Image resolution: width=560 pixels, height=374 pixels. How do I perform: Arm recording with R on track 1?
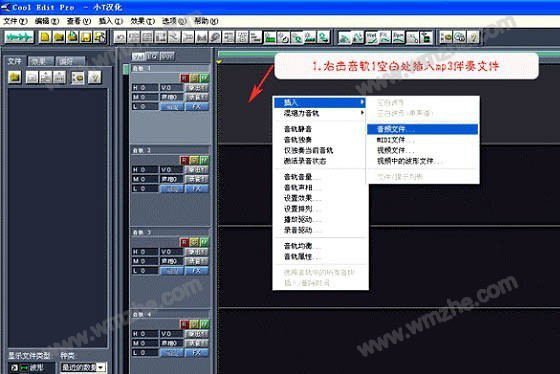click(184, 78)
